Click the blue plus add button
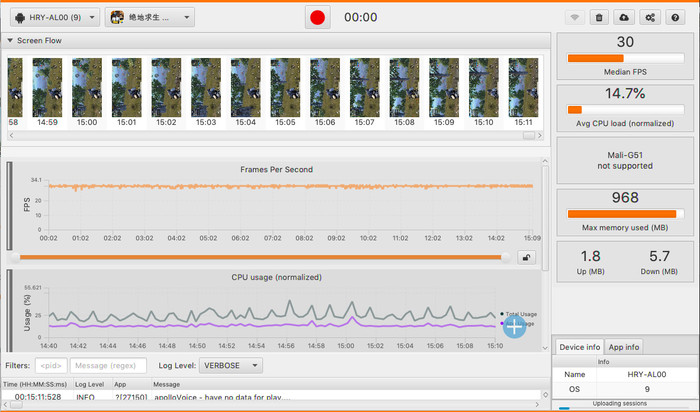The image size is (700, 412). (514, 326)
